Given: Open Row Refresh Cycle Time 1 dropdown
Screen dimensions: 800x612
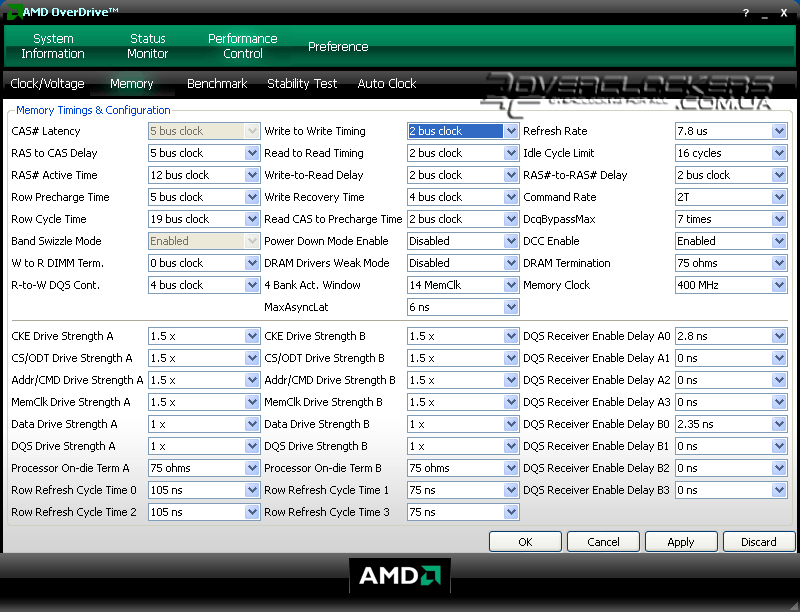Looking at the screenshot, I should [x=511, y=490].
